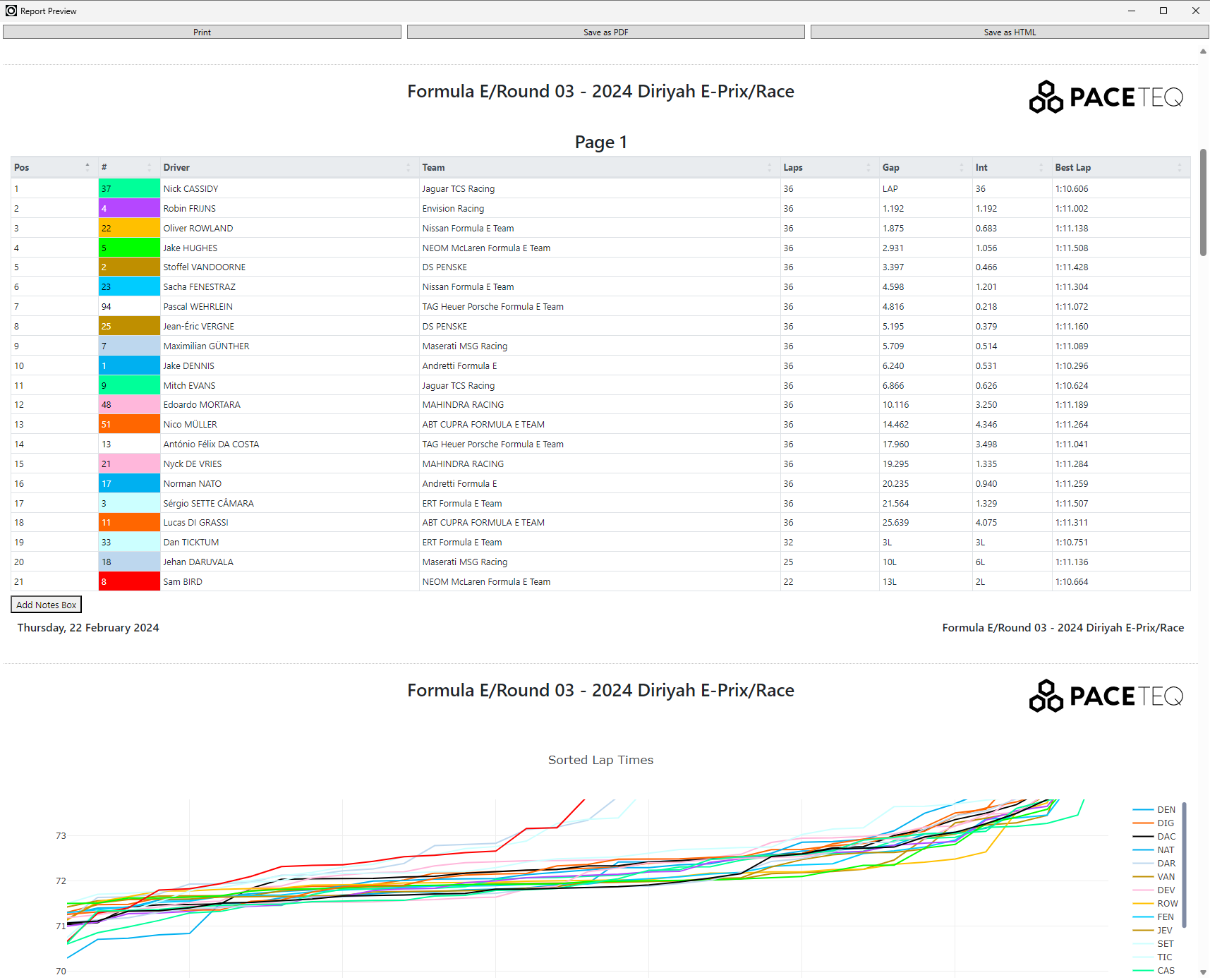Click the chart legend scrollbar
Screen dimensions: 1210x980
(1185, 865)
